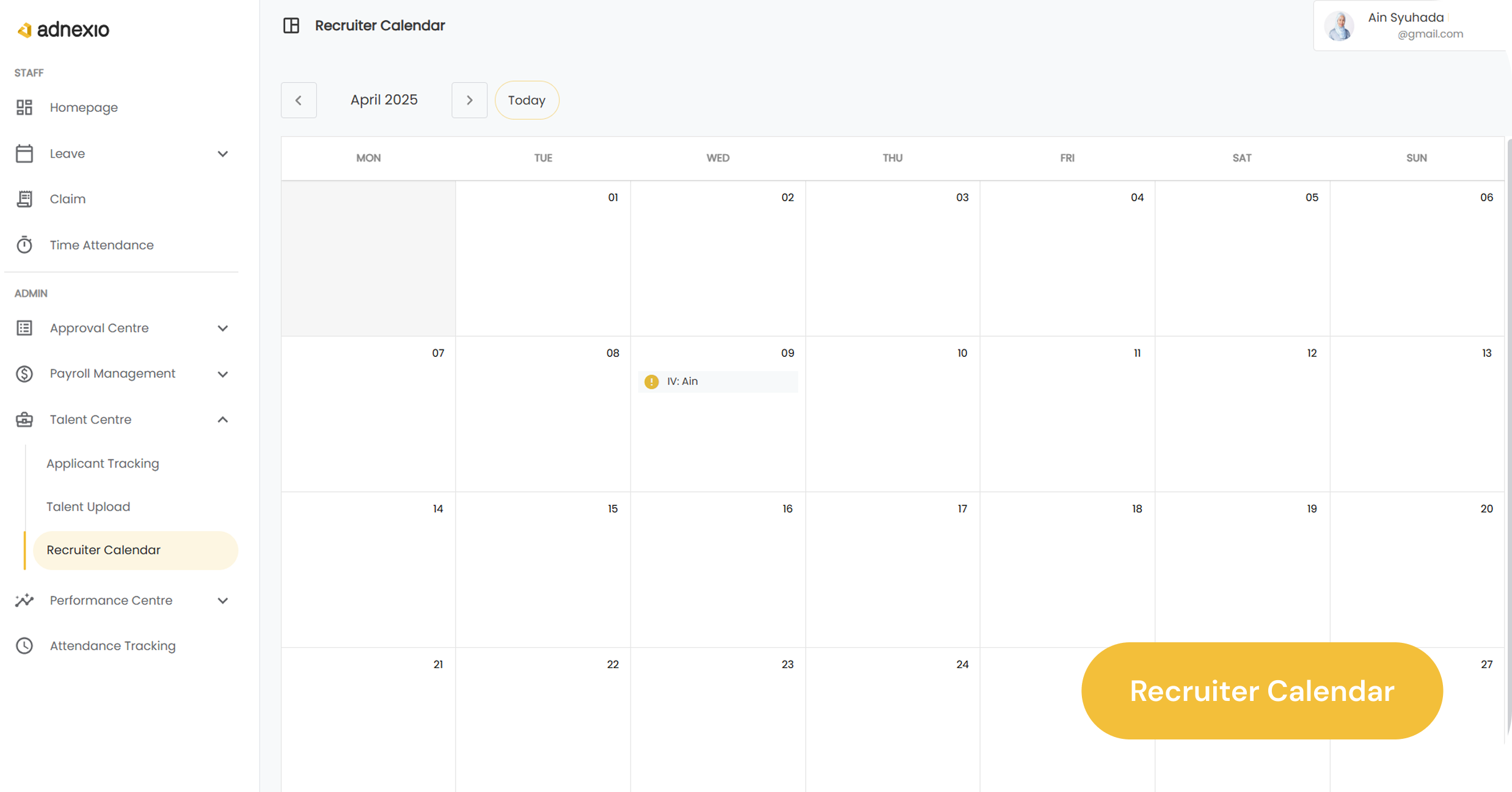
Task: Expand the Payroll Management chevron
Action: click(x=223, y=374)
